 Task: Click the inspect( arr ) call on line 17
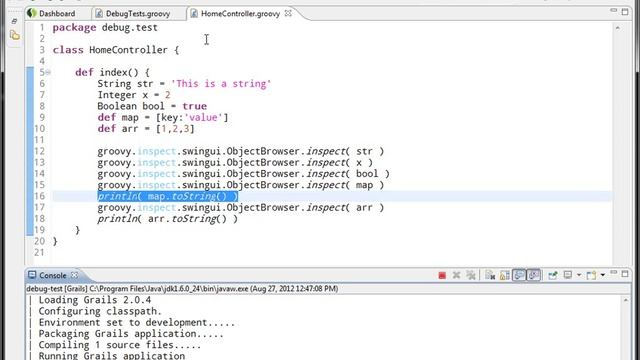345,207
